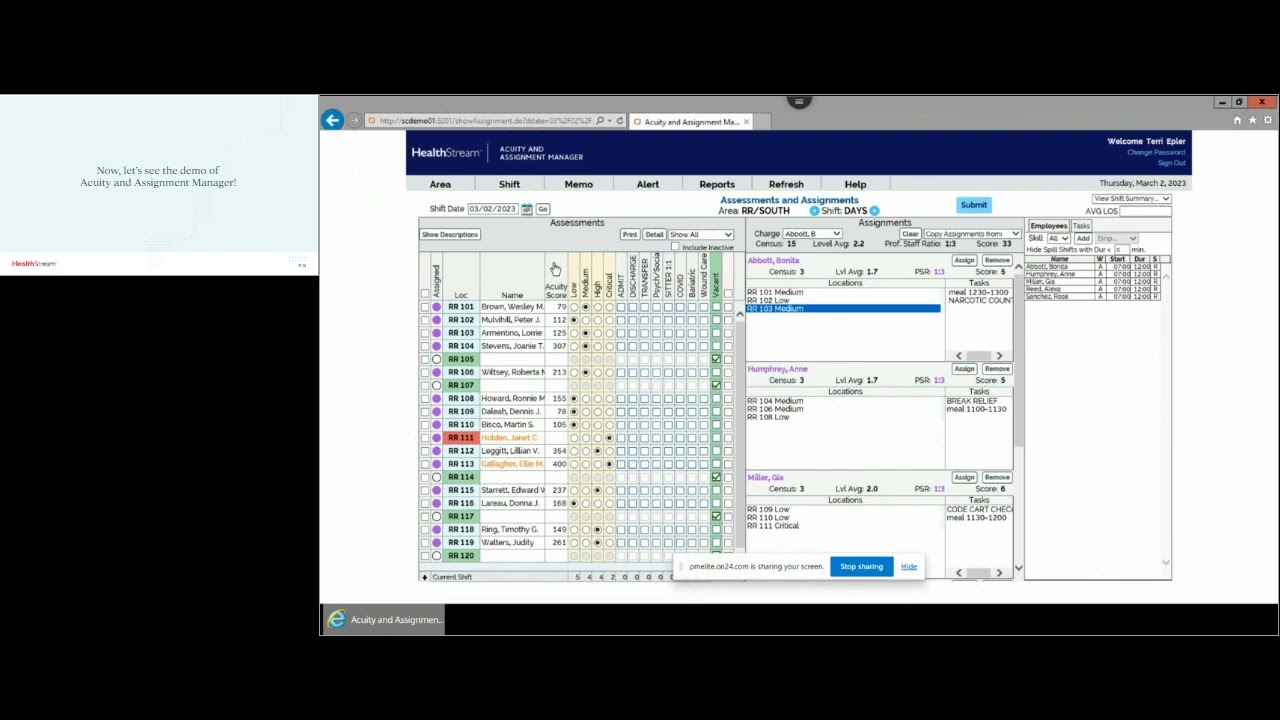Click inside the Shift Date input field
The height and width of the screenshot is (720, 1280).
[495, 209]
